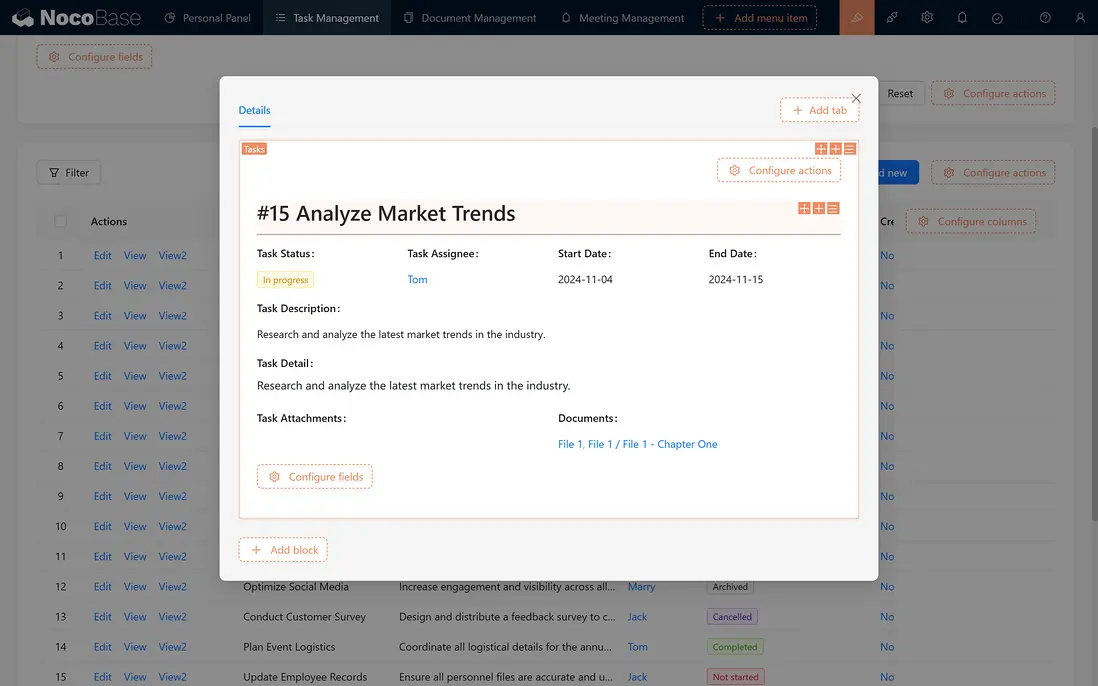
Task: Click the funnel icon in the Filter button
Action: (54, 172)
